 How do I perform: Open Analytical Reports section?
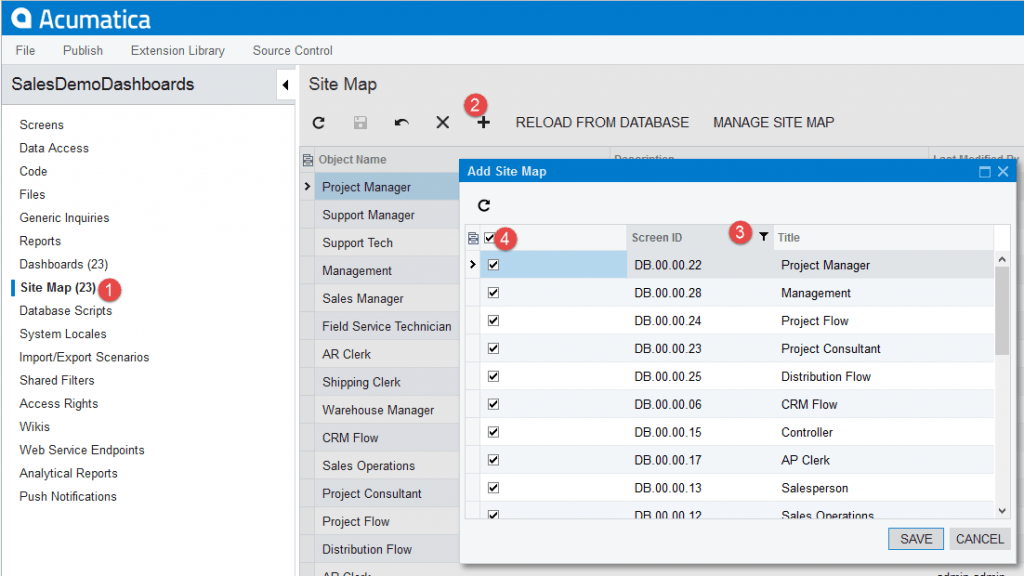coord(69,473)
